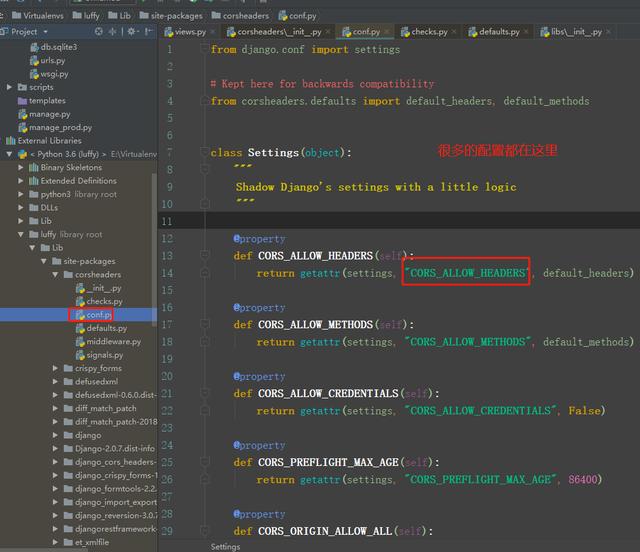Screen dimensions: 640x552
Task: Open the Project view mode dropdown
Action: point(45,32)
